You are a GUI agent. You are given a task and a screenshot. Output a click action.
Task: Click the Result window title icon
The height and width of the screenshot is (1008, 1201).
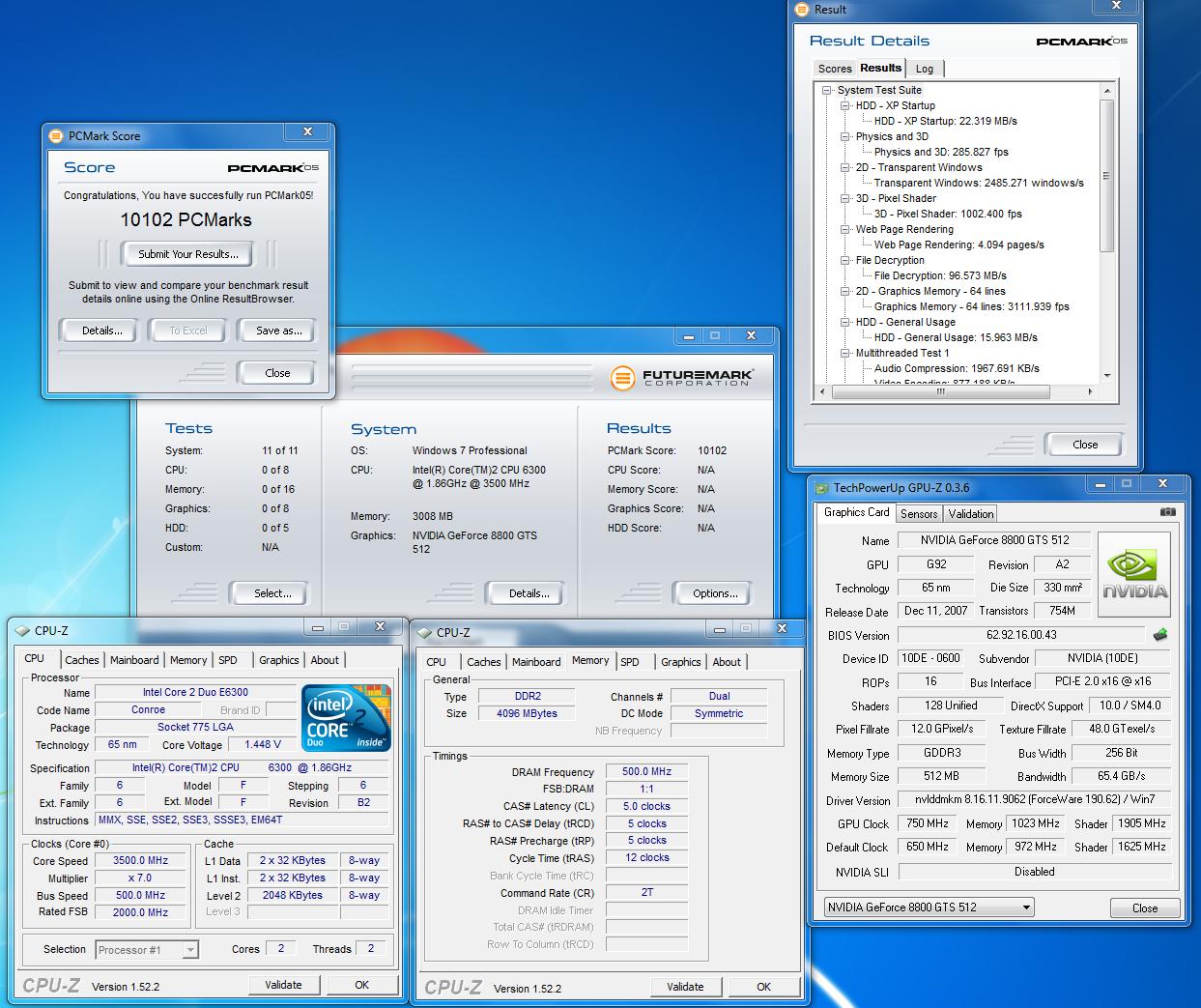(802, 9)
